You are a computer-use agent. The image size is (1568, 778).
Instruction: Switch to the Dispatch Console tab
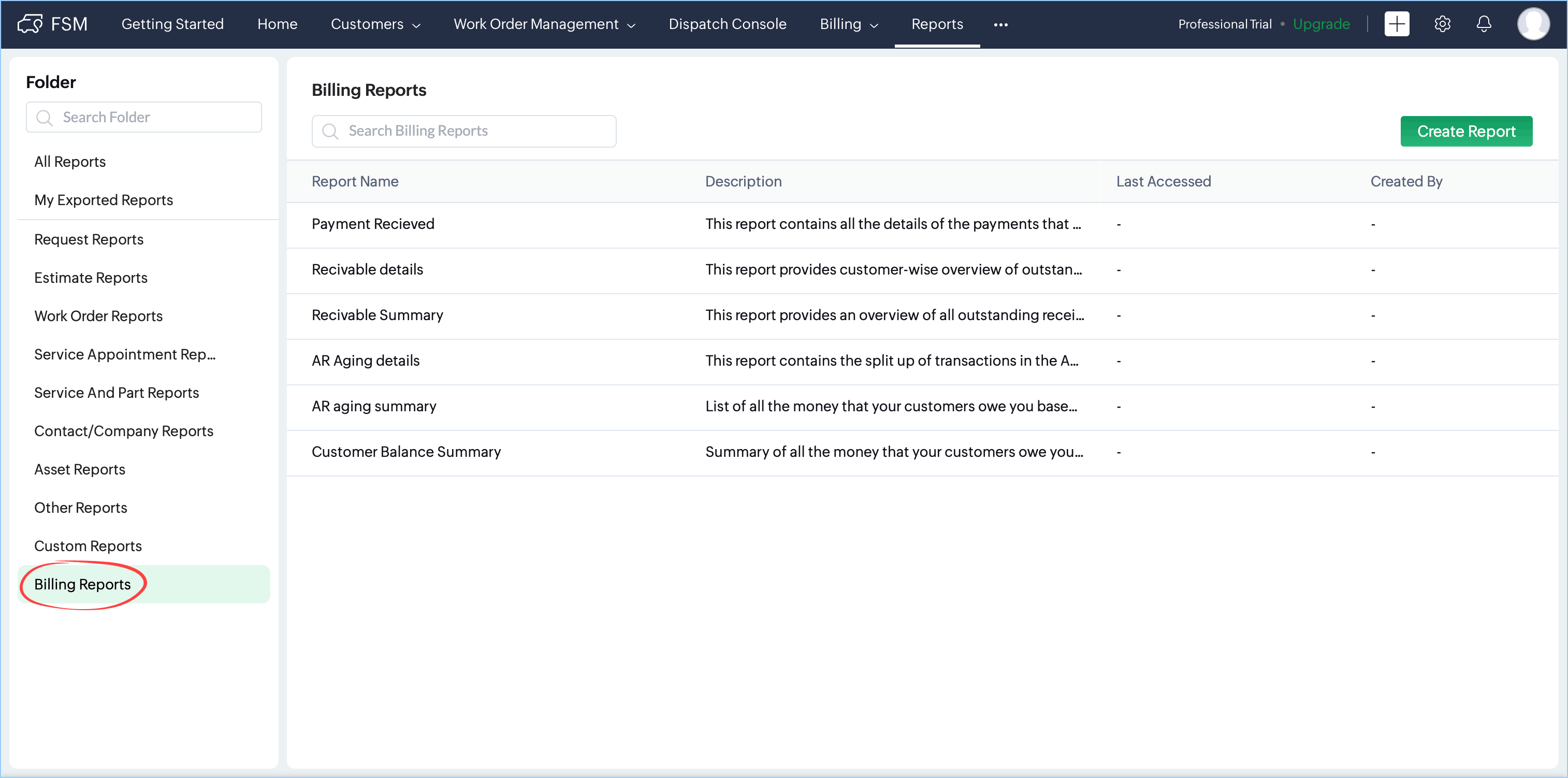[727, 24]
